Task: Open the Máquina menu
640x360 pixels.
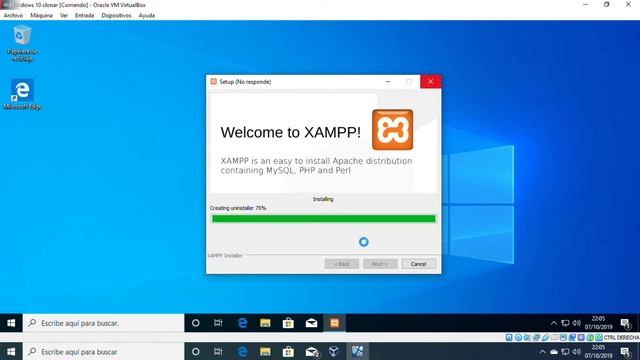Action: [x=41, y=16]
